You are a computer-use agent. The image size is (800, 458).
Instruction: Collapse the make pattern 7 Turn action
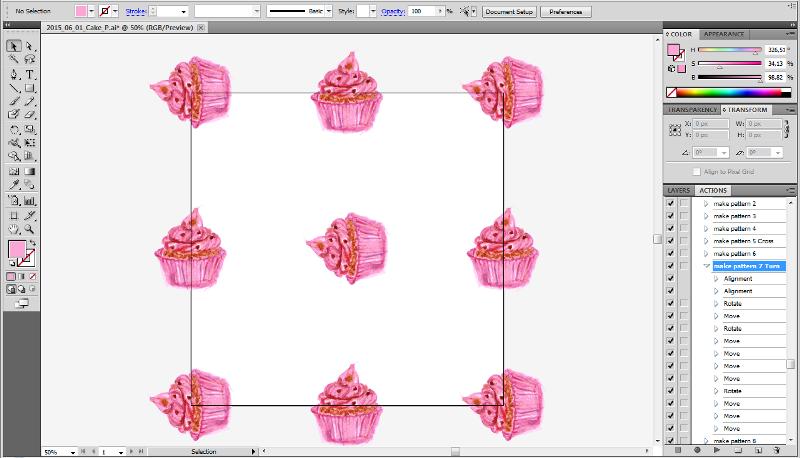(707, 266)
